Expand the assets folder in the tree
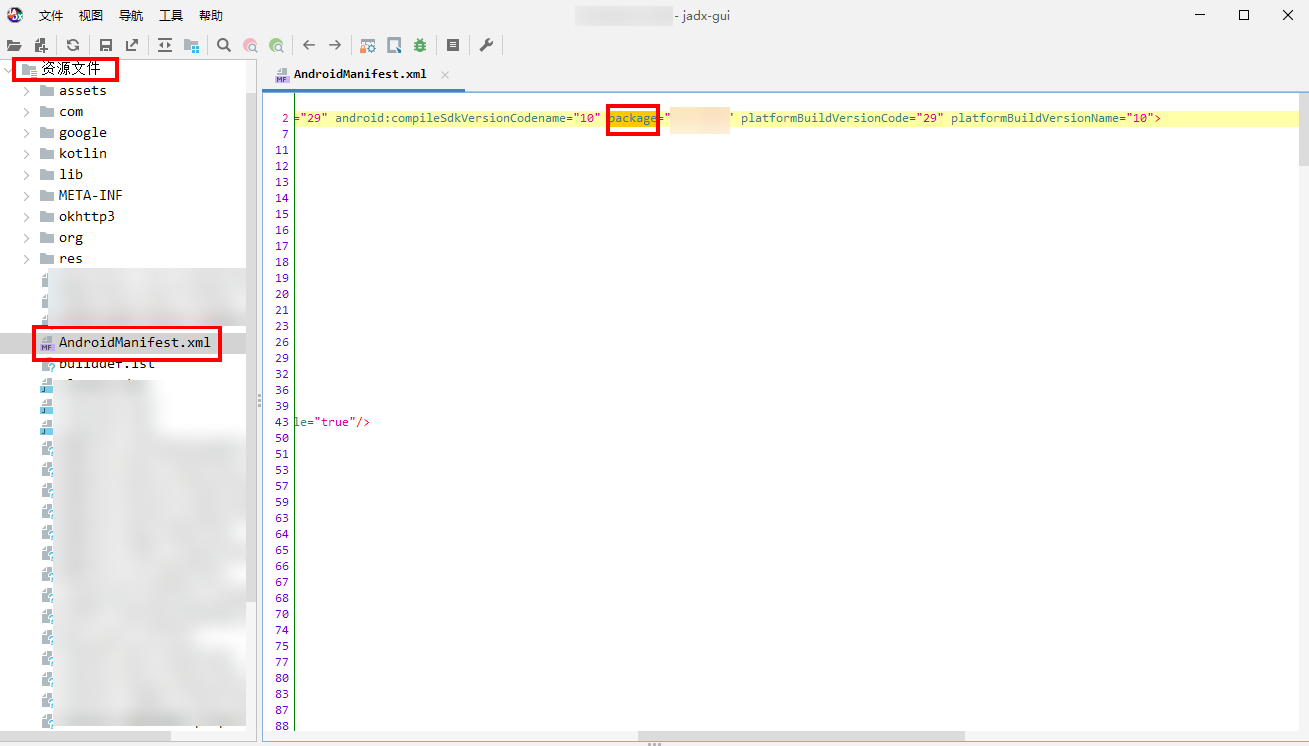This screenshot has height=746, width=1309. [x=27, y=91]
